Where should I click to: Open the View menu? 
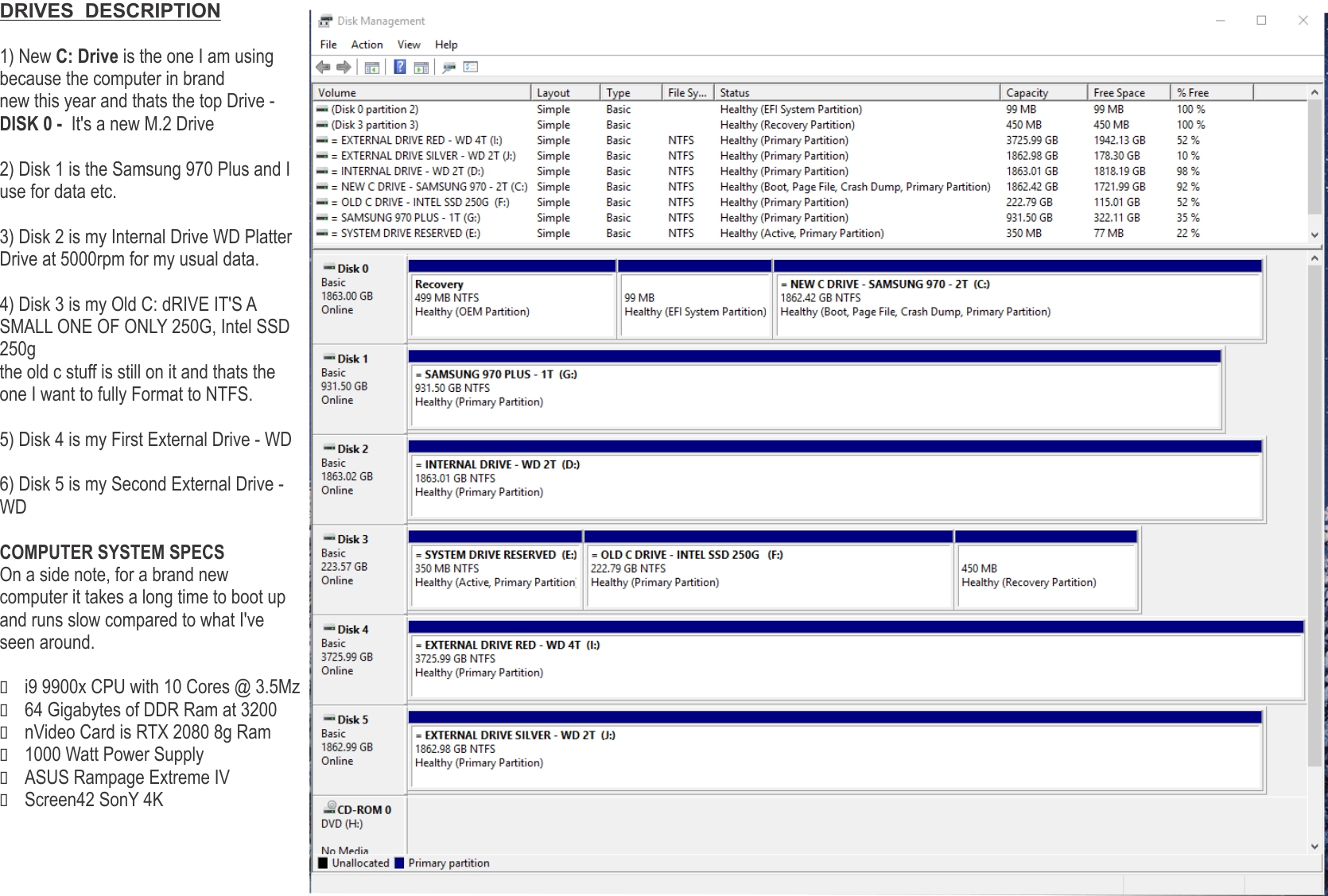coord(409,45)
